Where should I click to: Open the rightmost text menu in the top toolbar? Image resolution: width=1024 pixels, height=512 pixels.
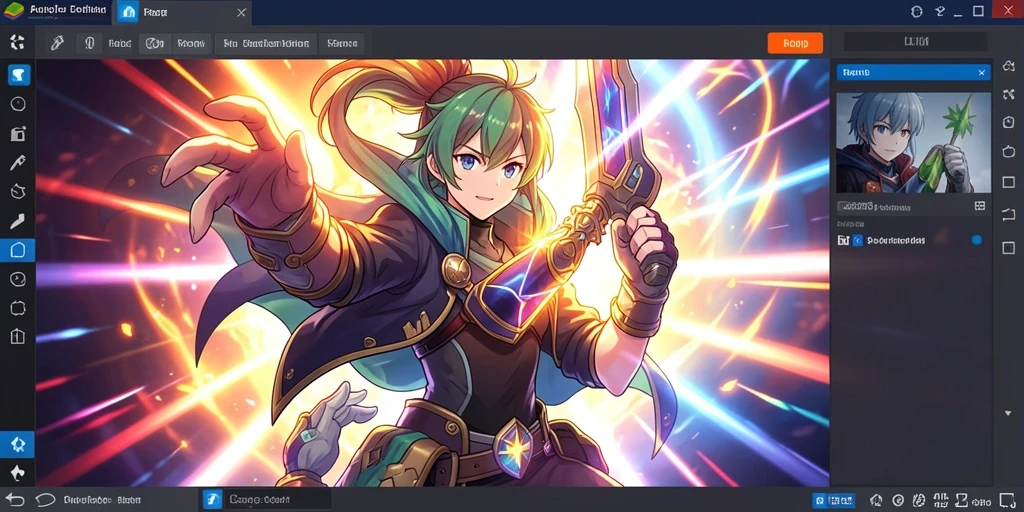[x=342, y=44]
